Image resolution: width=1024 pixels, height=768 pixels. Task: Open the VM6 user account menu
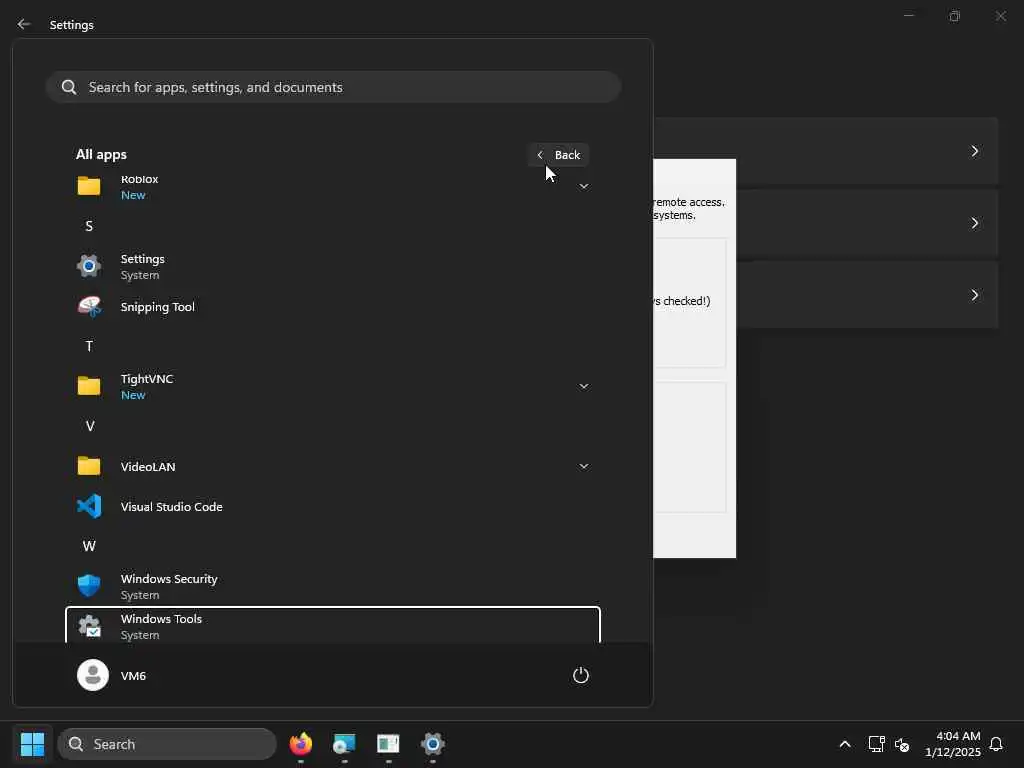click(112, 675)
